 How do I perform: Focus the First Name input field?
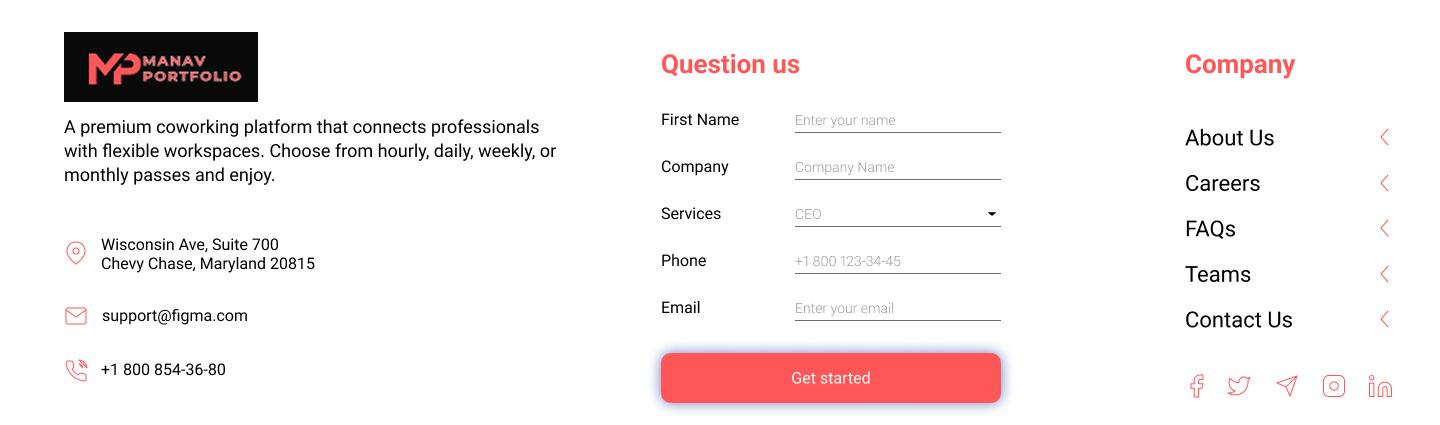(x=897, y=120)
